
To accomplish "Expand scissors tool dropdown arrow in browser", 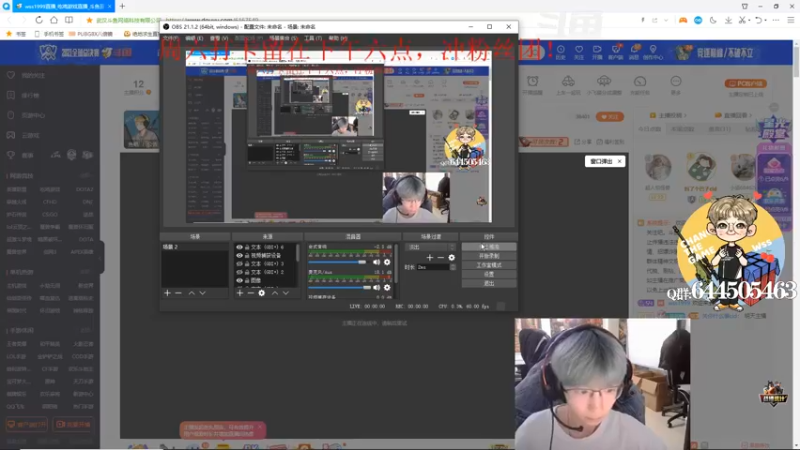I will 749,20.
